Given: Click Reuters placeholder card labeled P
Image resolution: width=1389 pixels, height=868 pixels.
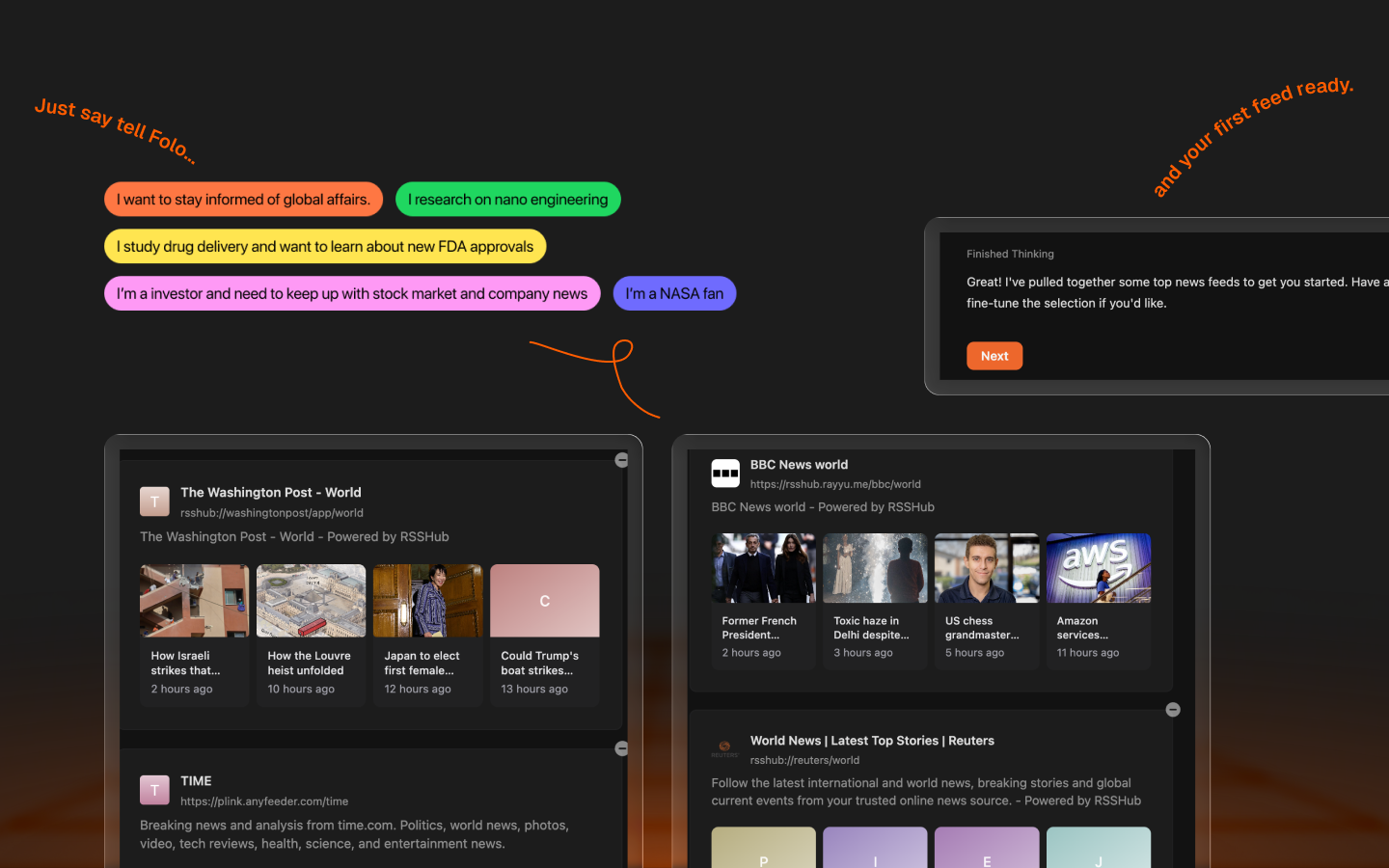Looking at the screenshot, I should coord(763,848).
